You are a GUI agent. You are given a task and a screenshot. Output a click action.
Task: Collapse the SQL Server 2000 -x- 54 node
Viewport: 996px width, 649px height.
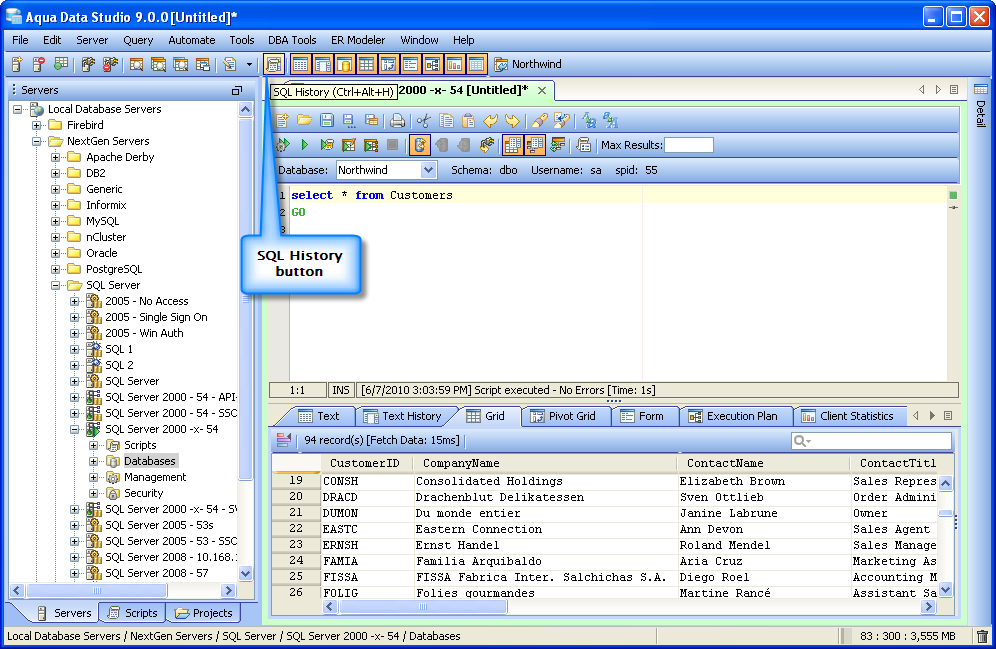(x=75, y=429)
